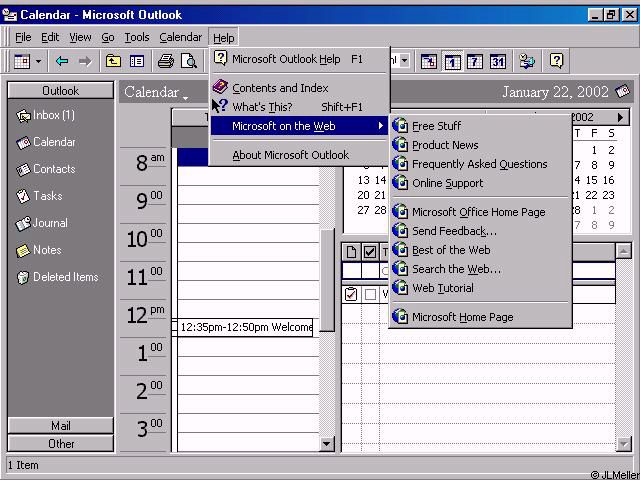Choose Search the Web... item

(480, 269)
